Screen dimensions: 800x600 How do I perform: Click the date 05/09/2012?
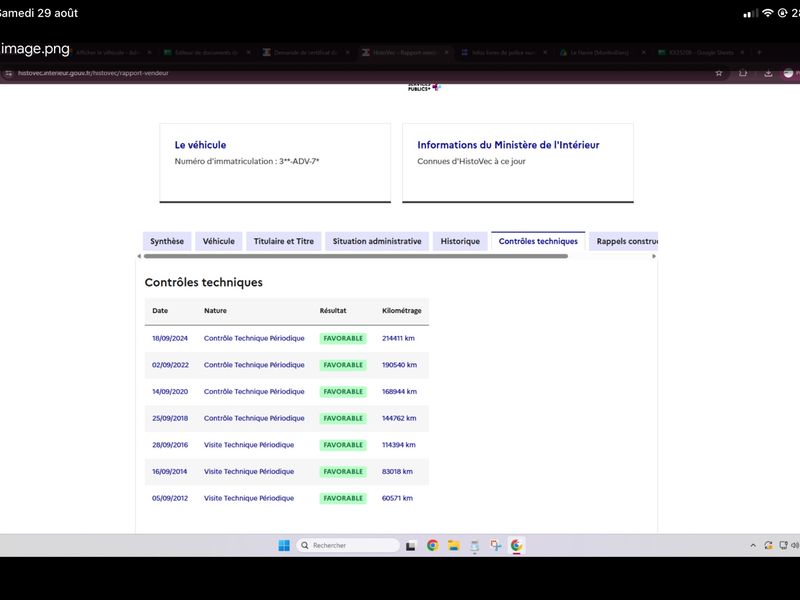point(170,498)
